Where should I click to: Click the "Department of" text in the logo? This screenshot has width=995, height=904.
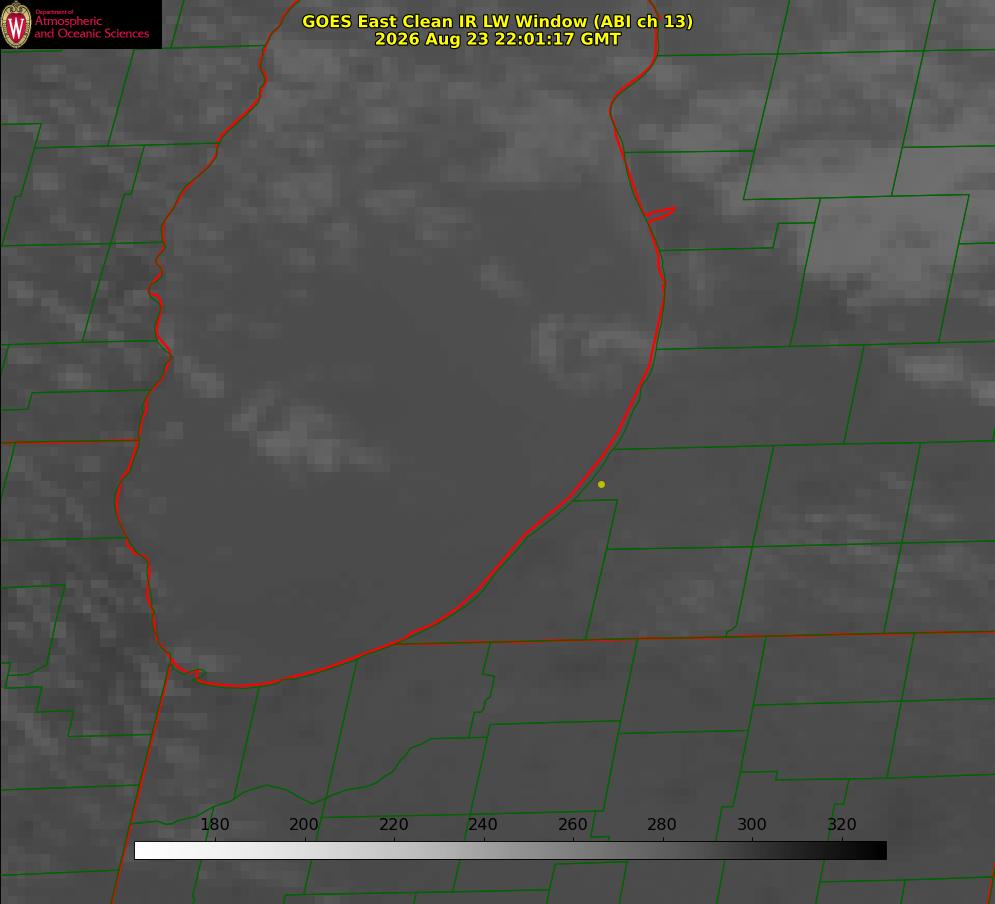54,11
